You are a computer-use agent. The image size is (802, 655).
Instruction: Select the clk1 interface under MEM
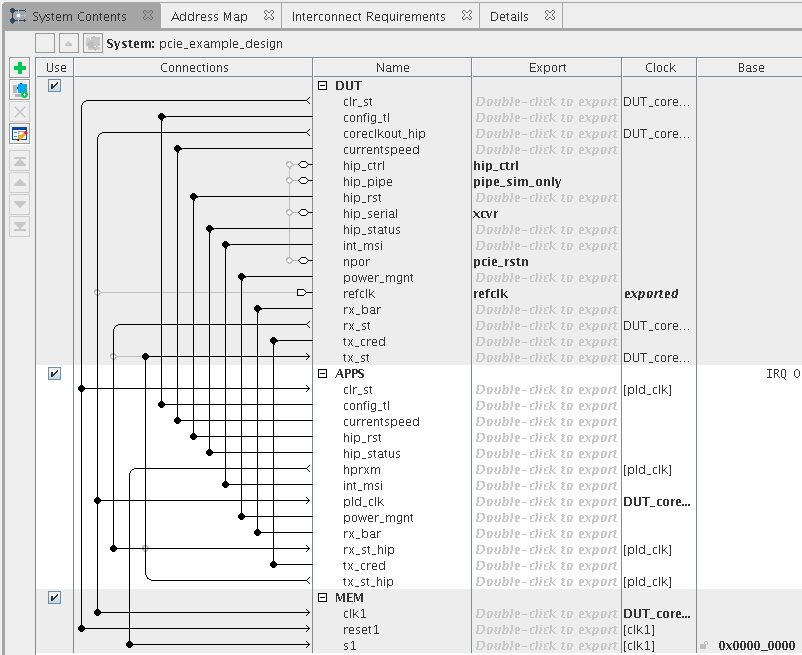point(354,614)
